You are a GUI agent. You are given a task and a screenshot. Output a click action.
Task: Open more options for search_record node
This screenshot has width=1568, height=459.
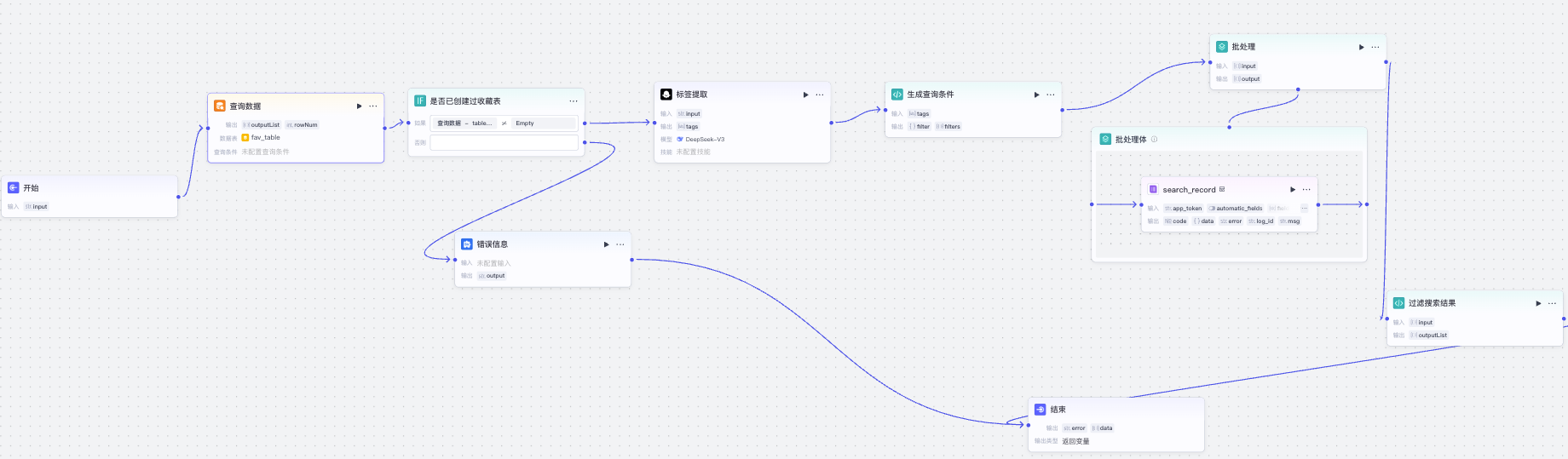(x=1306, y=189)
